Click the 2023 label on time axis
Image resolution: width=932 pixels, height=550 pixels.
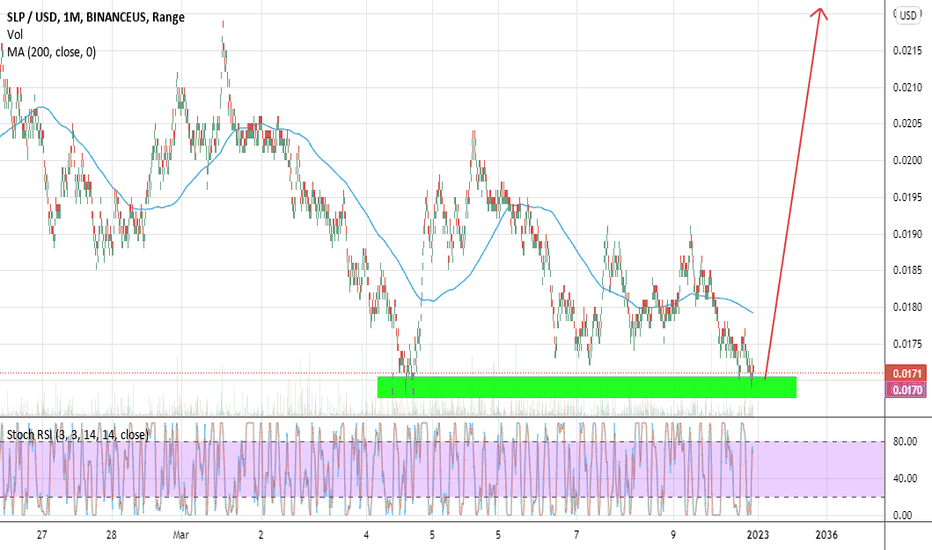[x=758, y=535]
